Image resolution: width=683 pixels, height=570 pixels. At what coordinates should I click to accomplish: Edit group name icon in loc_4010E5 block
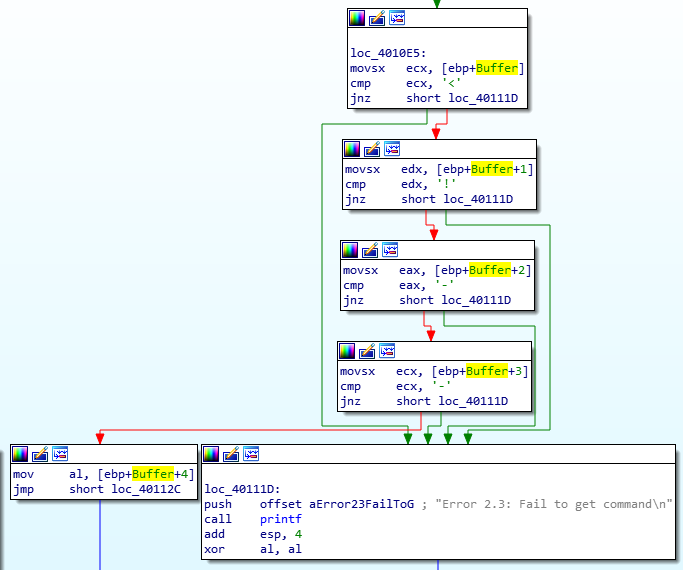377,18
